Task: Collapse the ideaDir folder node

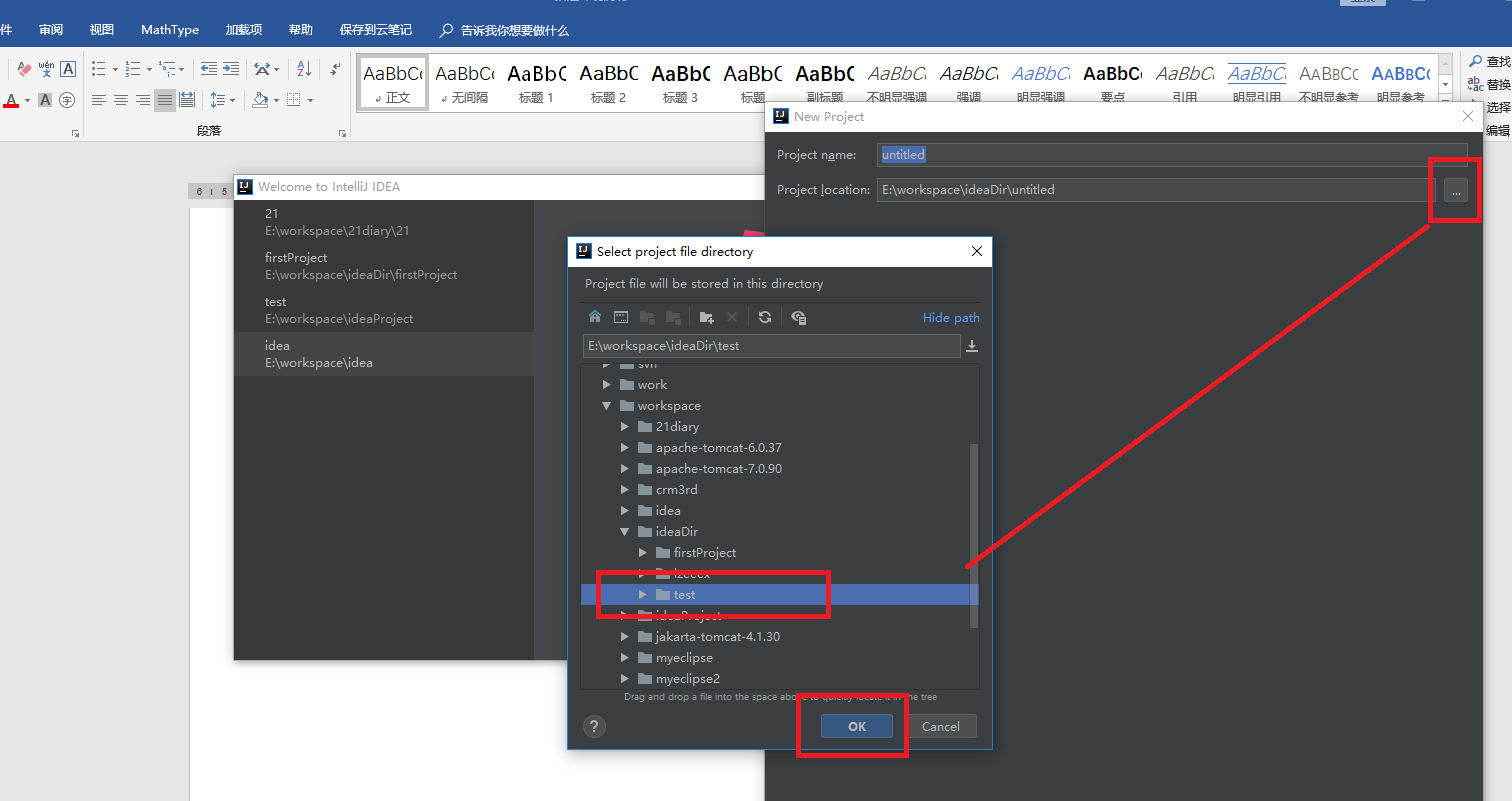Action: (x=624, y=532)
